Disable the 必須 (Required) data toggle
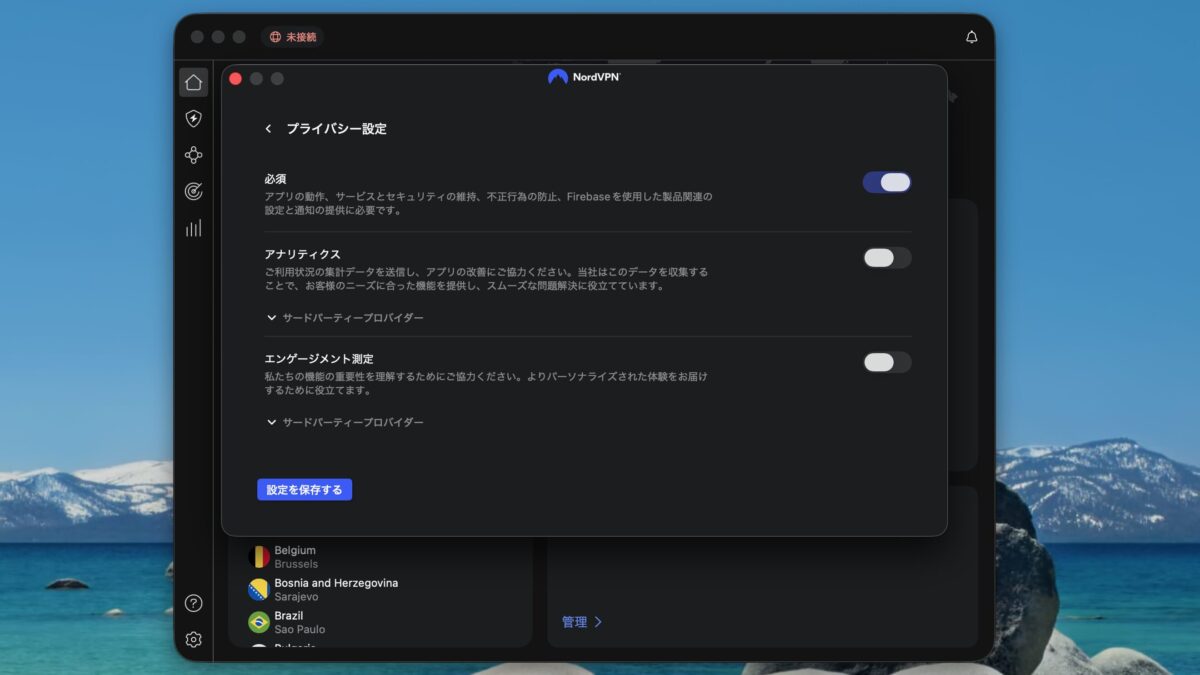1200x675 pixels. coord(886,181)
